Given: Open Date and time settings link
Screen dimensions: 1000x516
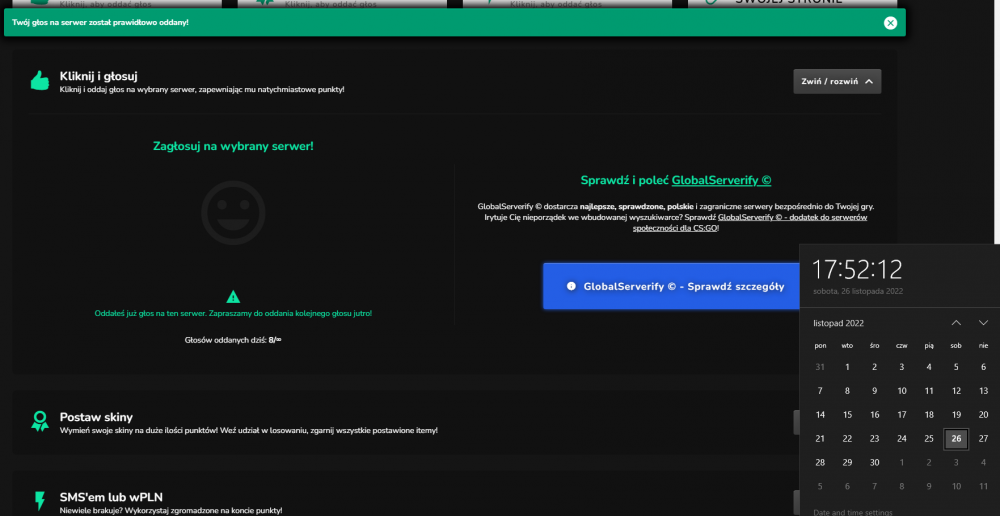Looking at the screenshot, I should click(853, 512).
